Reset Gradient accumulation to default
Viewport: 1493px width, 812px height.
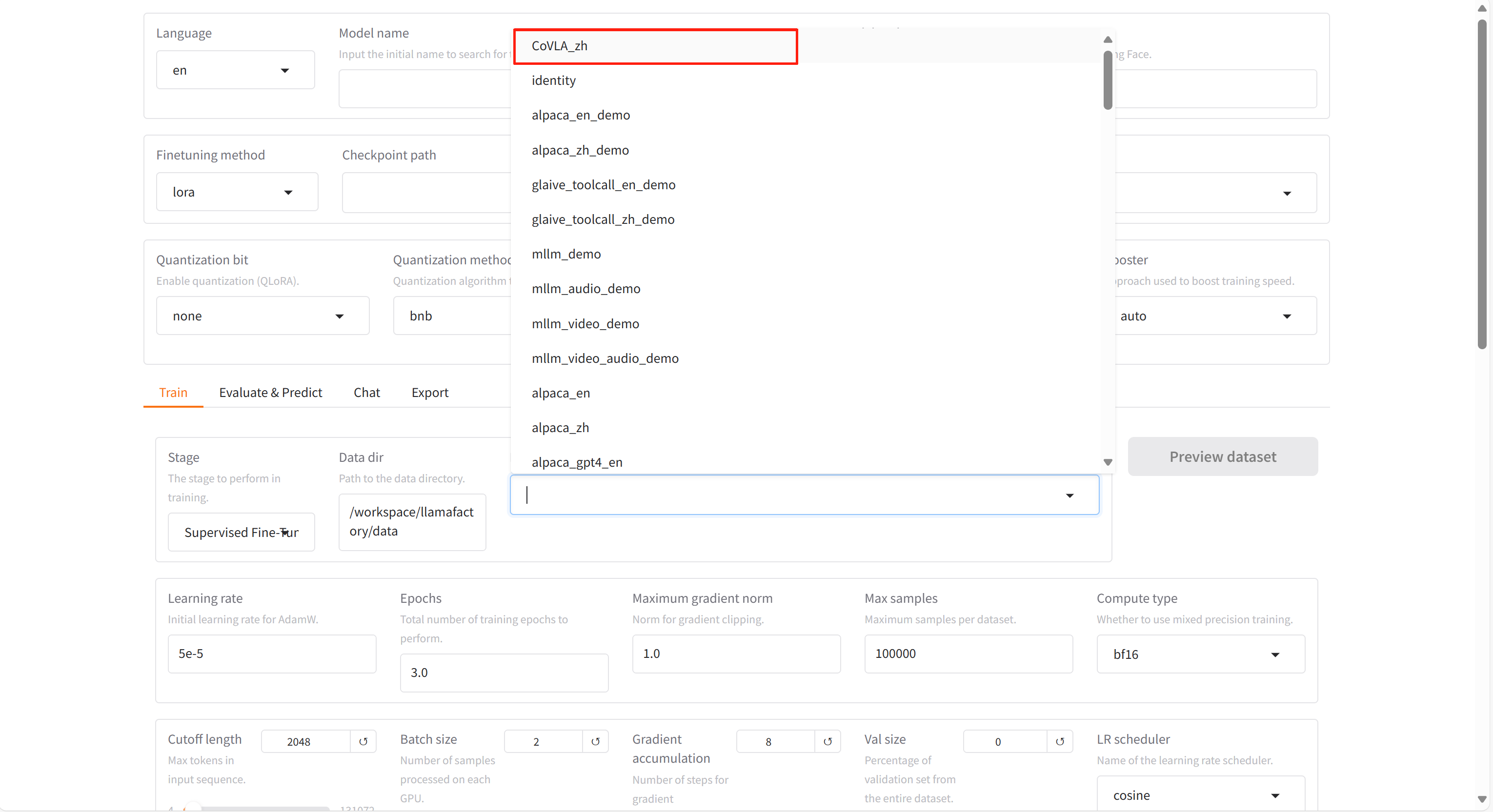[827, 741]
